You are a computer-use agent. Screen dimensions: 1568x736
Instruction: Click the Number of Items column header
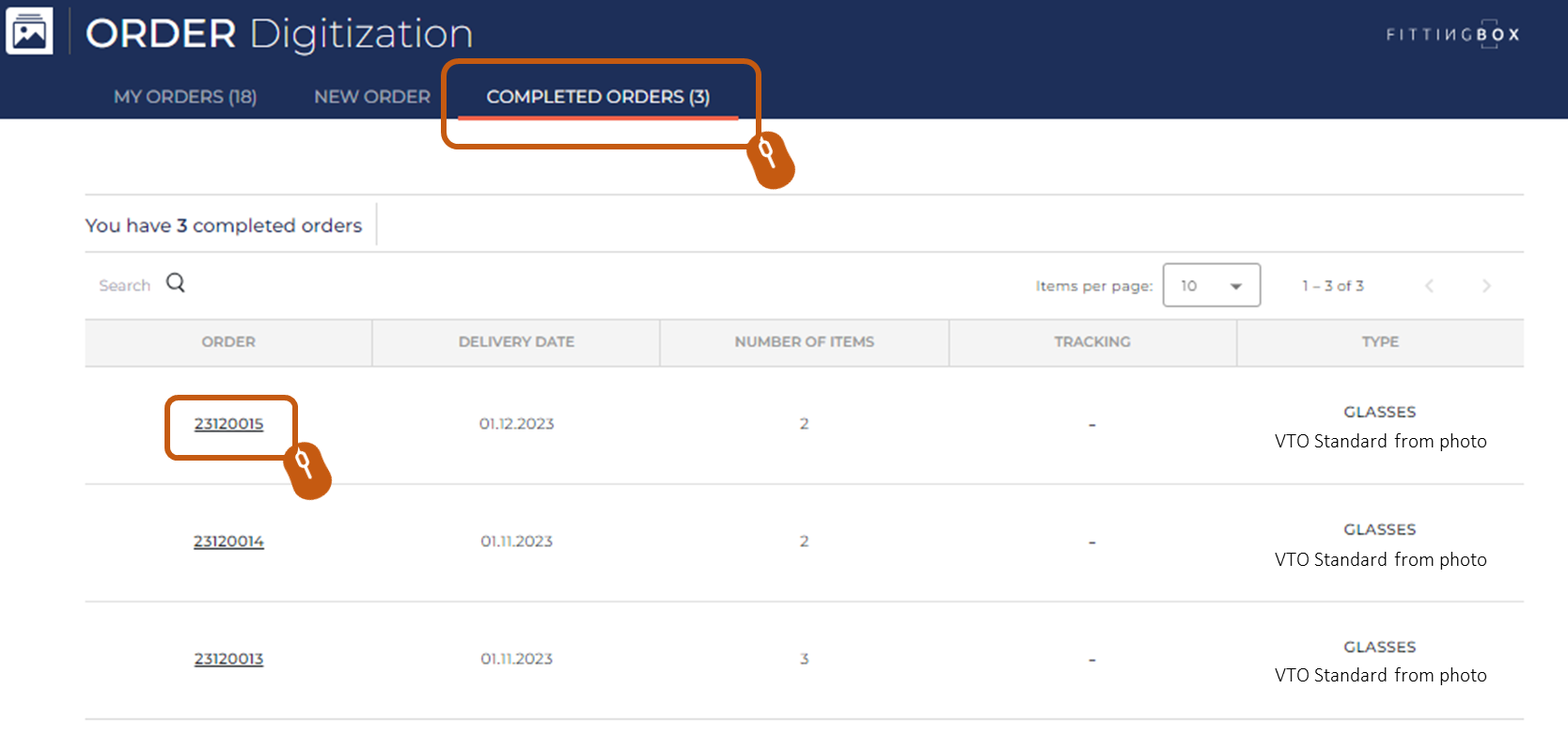pyautogui.click(x=804, y=342)
